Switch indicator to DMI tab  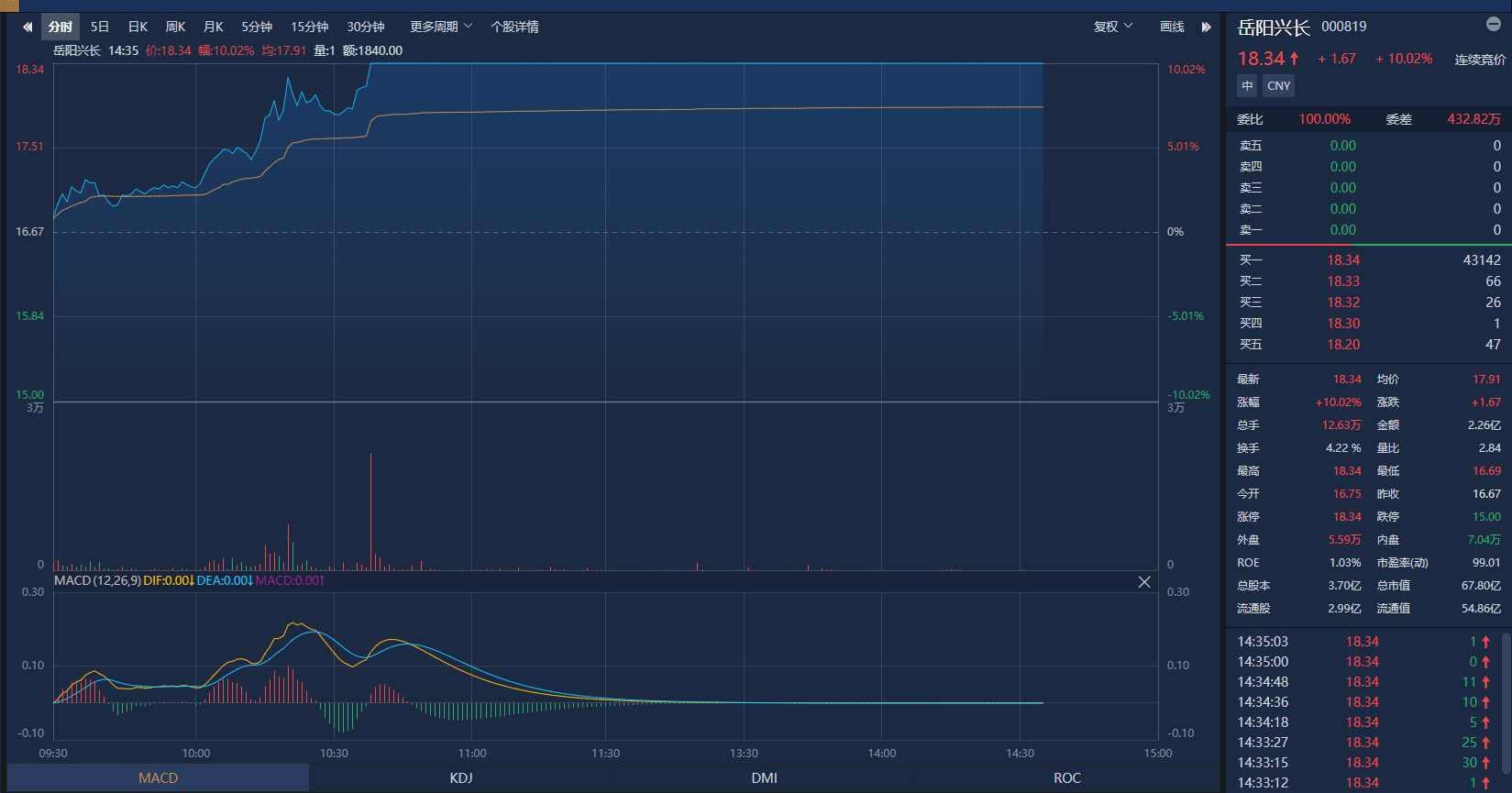click(765, 778)
